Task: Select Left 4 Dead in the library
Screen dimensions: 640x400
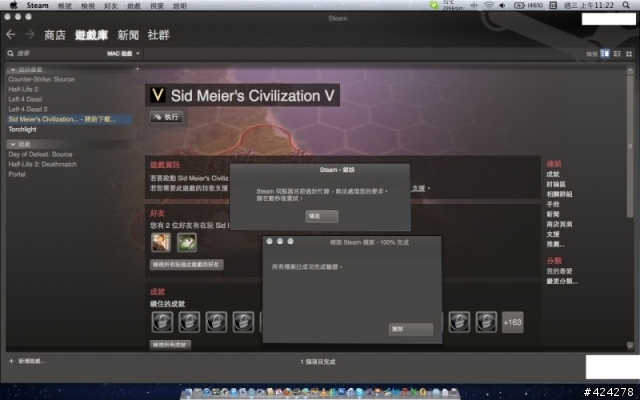Action: click(x=25, y=99)
